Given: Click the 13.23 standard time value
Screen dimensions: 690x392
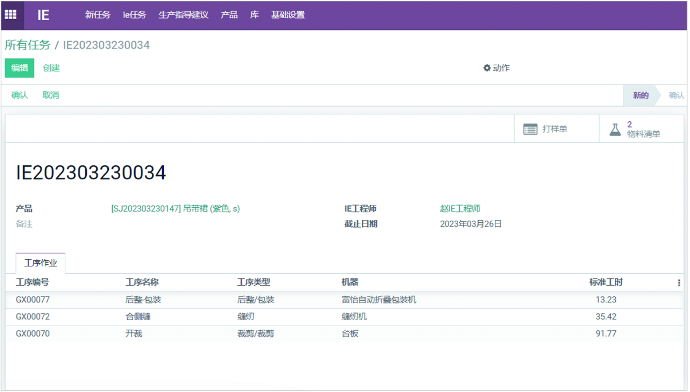Looking at the screenshot, I should (x=606, y=300).
